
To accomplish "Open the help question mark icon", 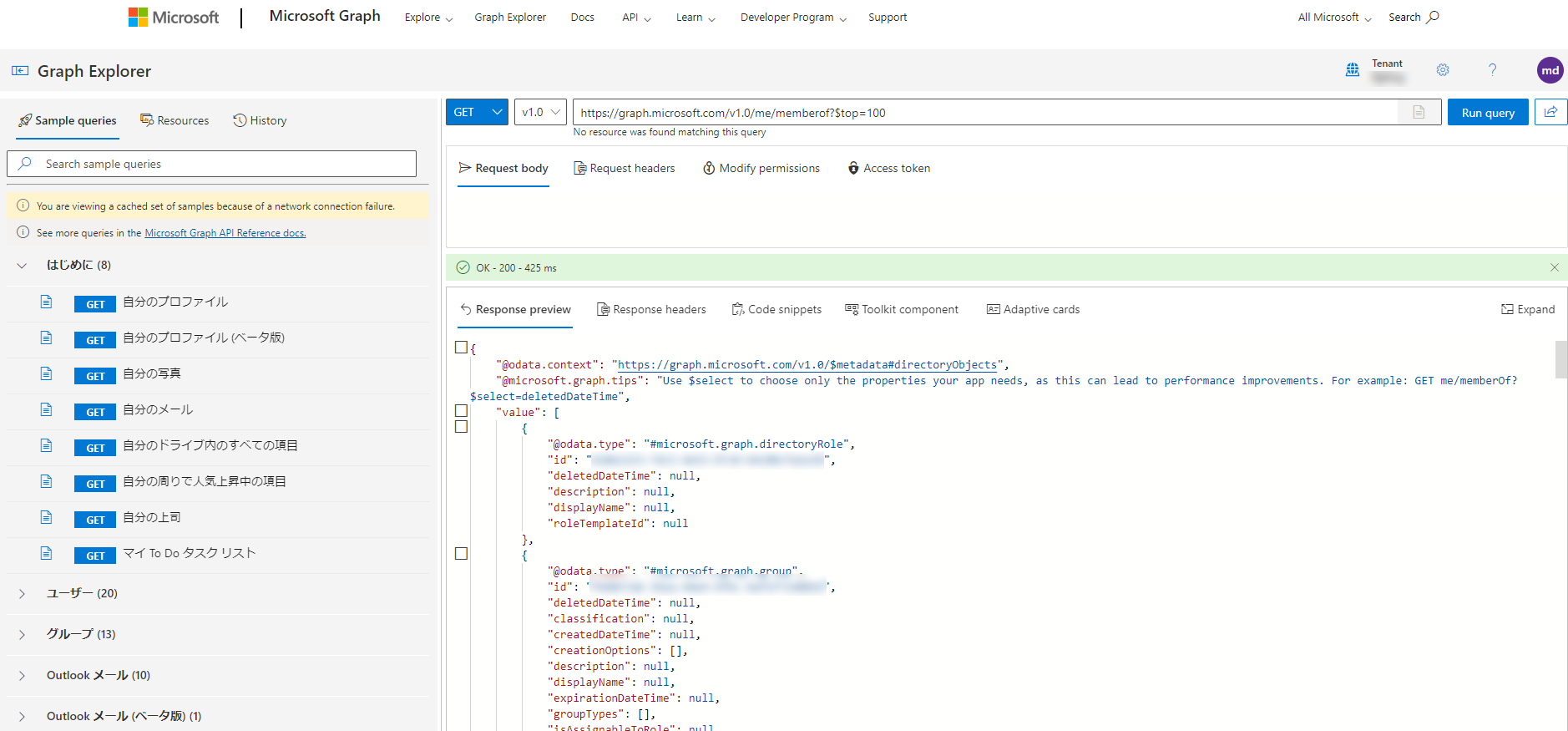I will click(1492, 70).
